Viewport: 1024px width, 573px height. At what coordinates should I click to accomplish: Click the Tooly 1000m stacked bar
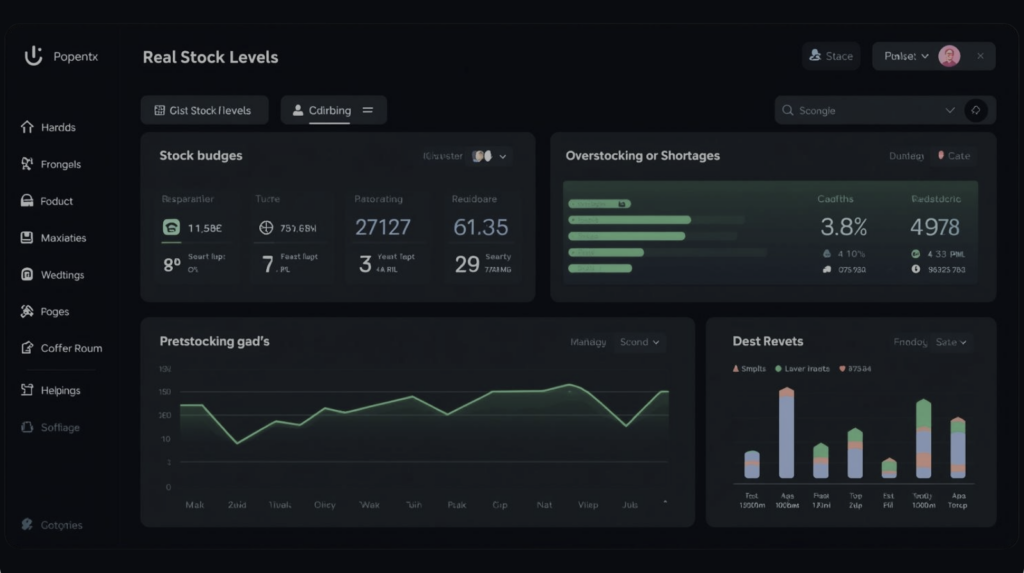tap(923, 438)
